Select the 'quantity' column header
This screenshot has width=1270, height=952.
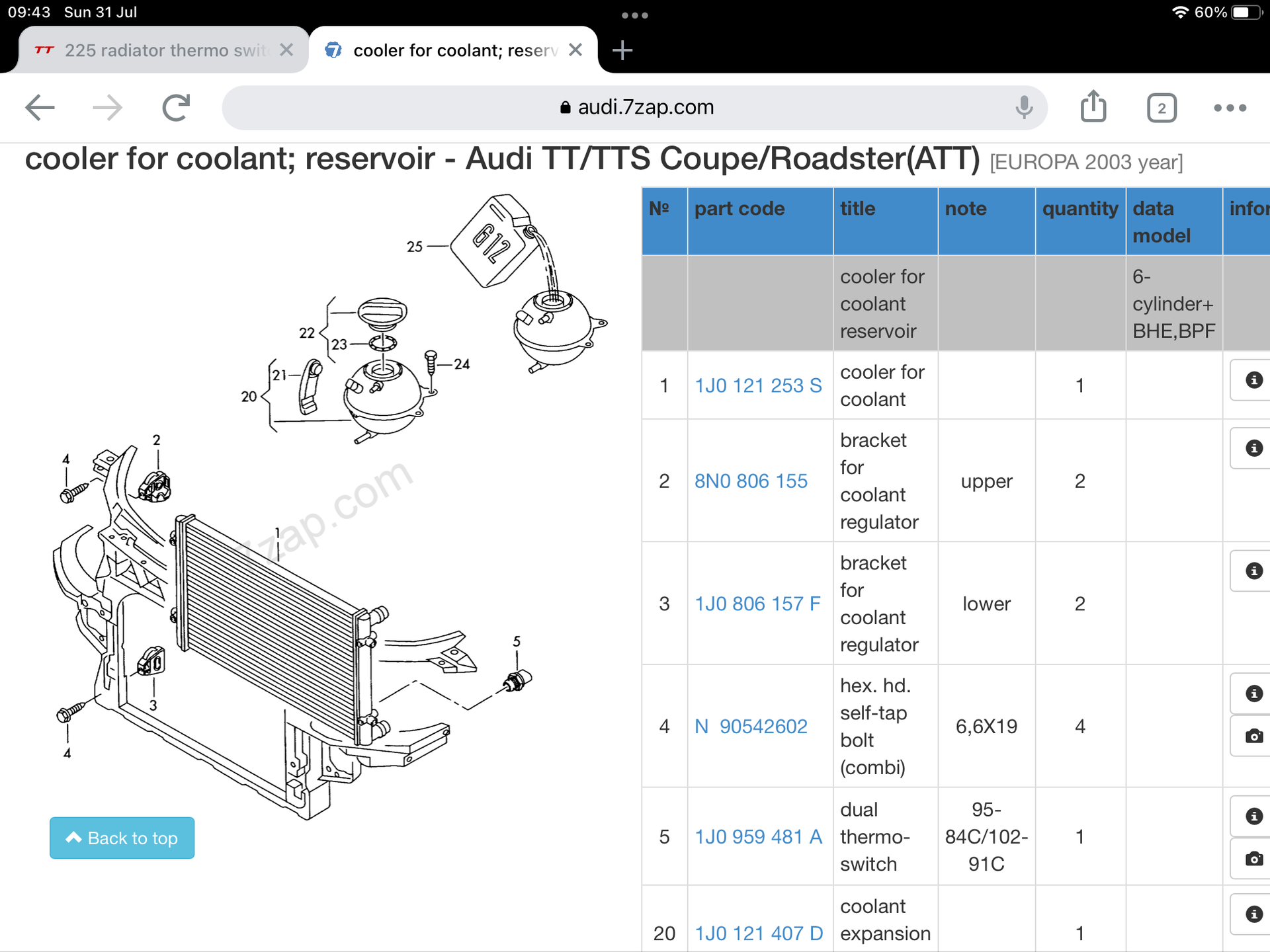point(1081,221)
